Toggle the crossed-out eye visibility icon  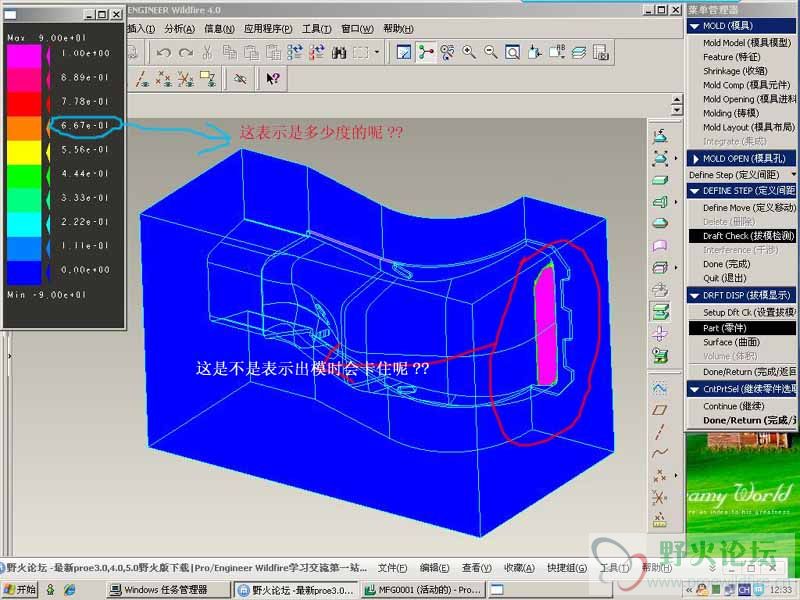click(240, 79)
